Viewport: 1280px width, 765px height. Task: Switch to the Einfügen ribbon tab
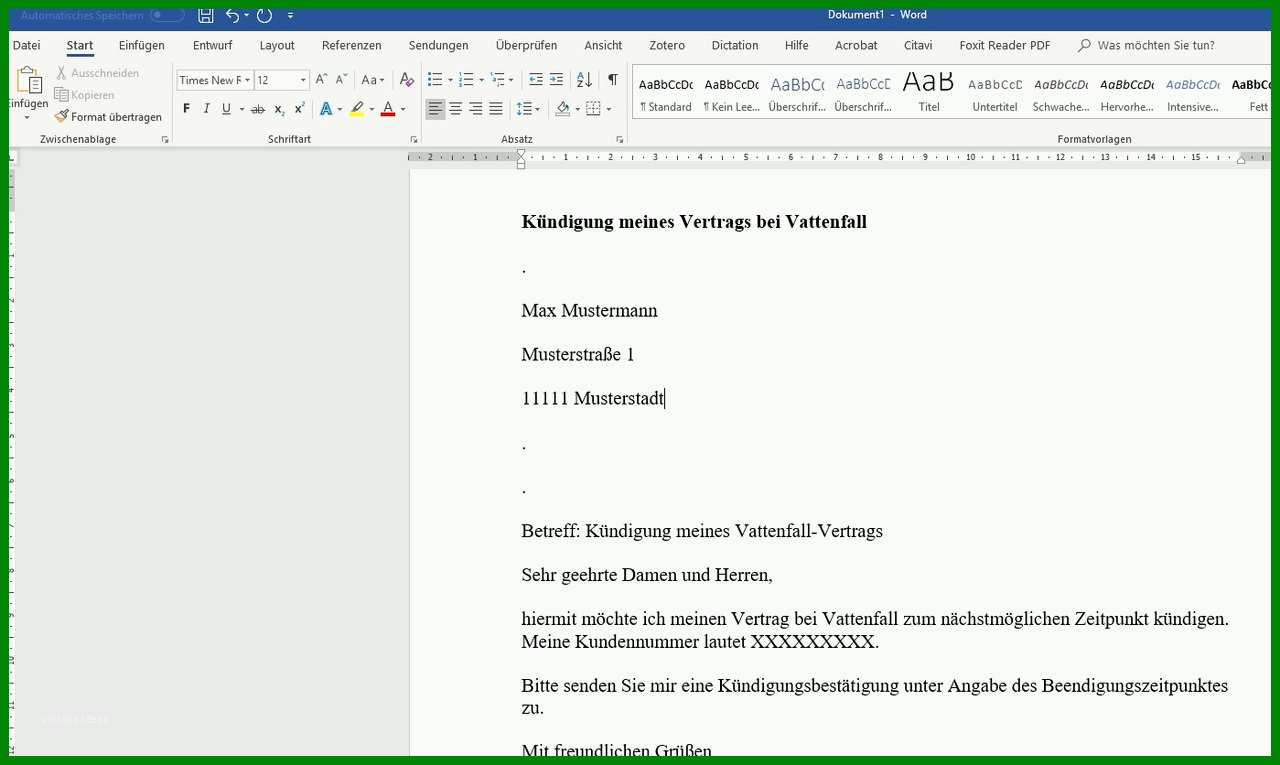(141, 45)
